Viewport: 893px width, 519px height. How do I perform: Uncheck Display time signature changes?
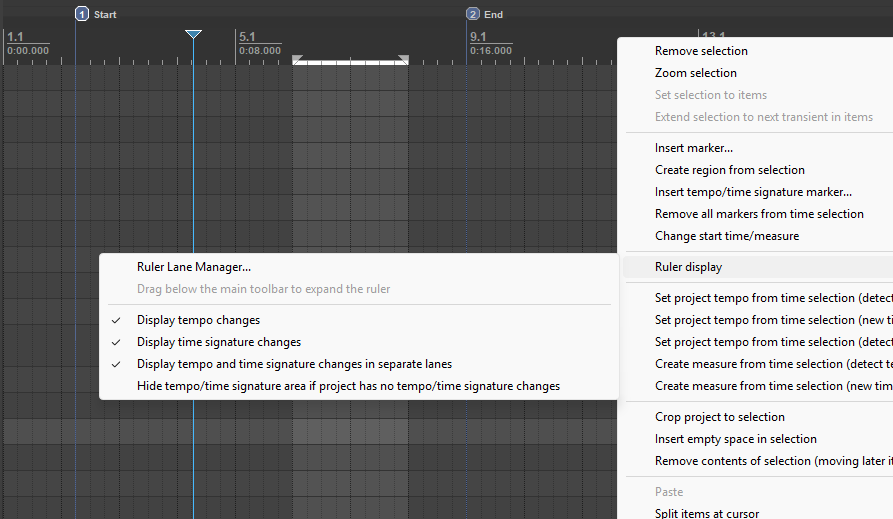coord(218,342)
